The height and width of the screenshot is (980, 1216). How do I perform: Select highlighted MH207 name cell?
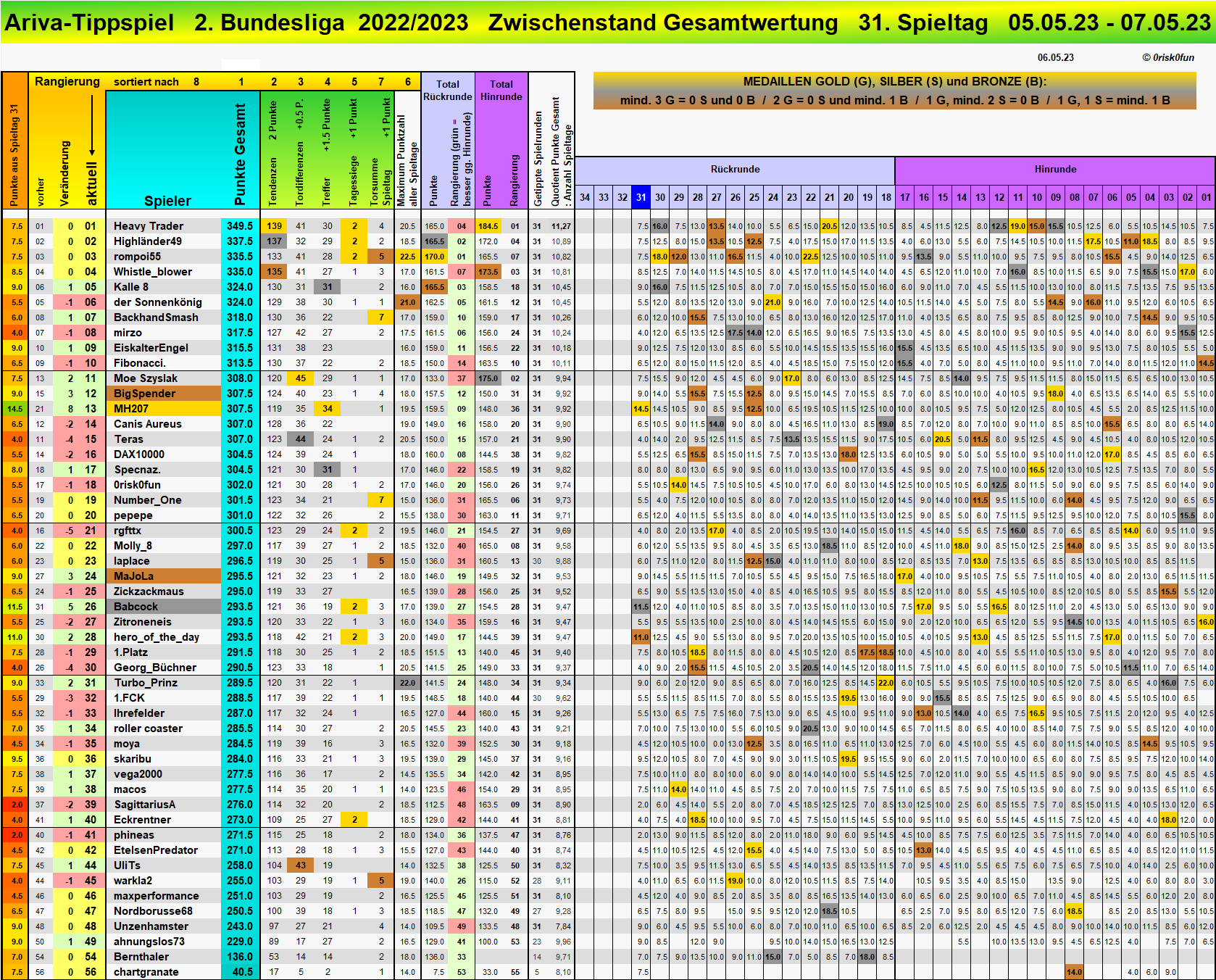tap(163, 409)
